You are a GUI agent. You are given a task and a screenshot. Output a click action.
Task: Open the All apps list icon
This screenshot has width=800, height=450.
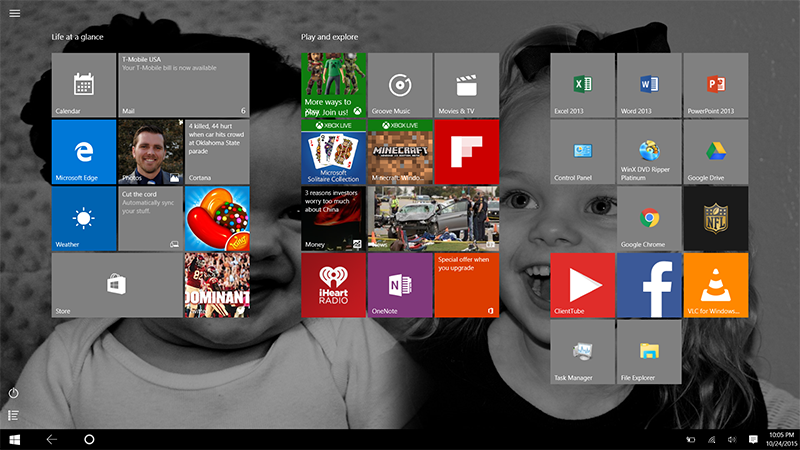14,416
